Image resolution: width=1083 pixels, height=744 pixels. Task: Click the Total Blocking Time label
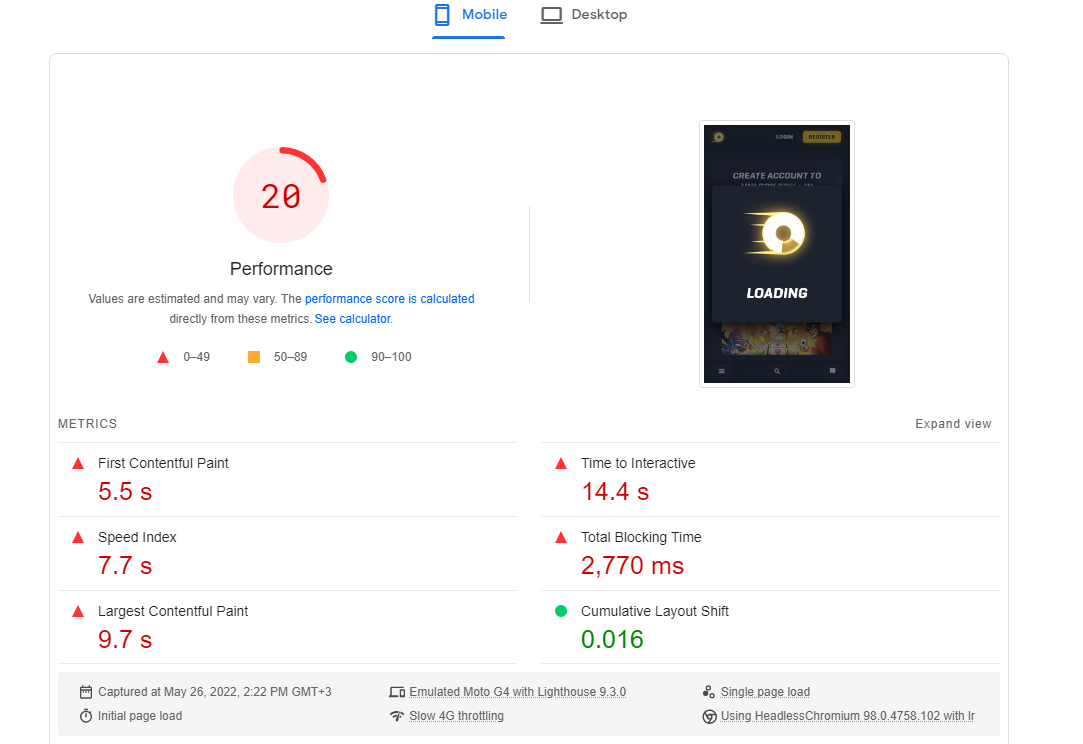[641, 537]
